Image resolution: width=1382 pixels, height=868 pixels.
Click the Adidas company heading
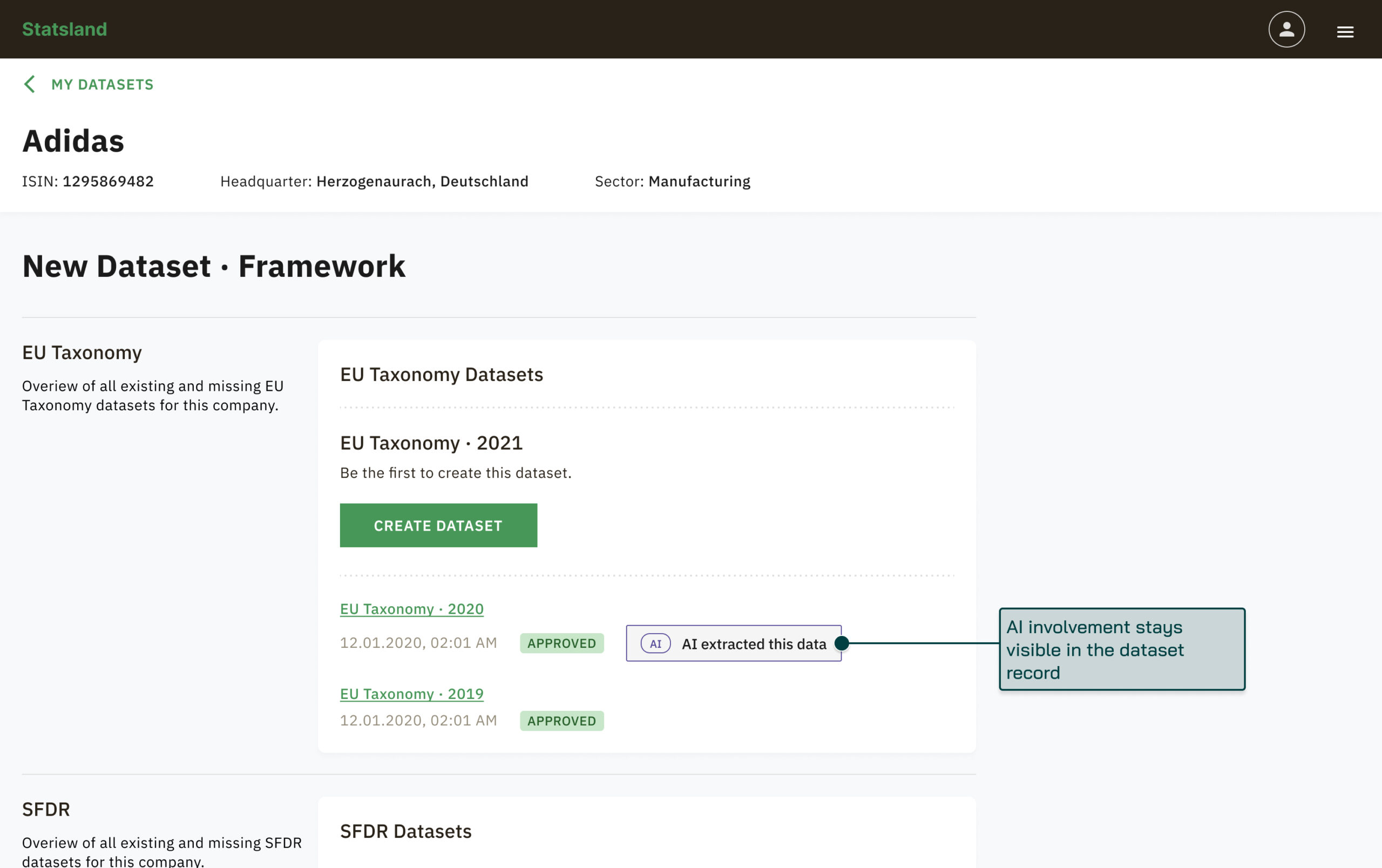tap(73, 141)
